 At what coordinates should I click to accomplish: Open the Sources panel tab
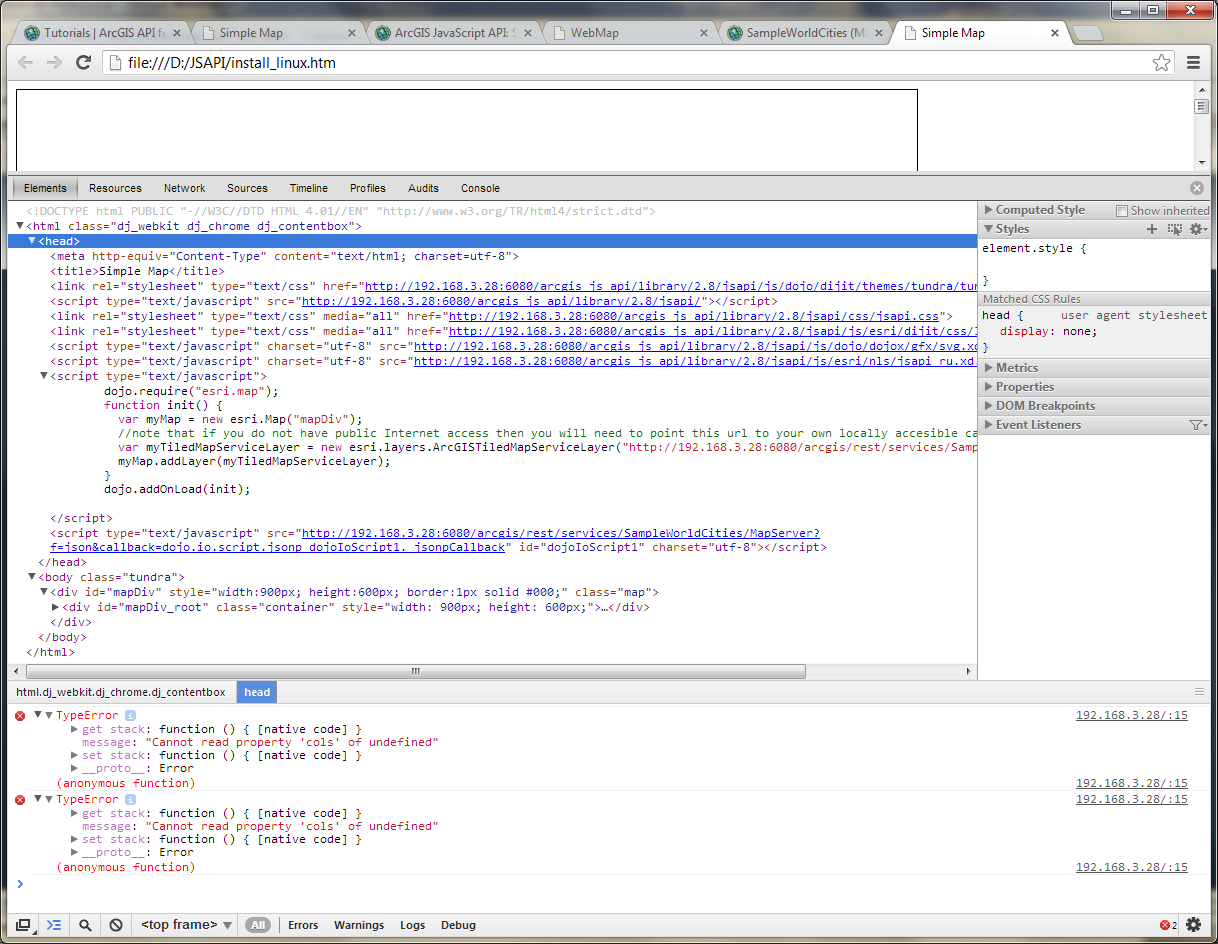coord(247,188)
